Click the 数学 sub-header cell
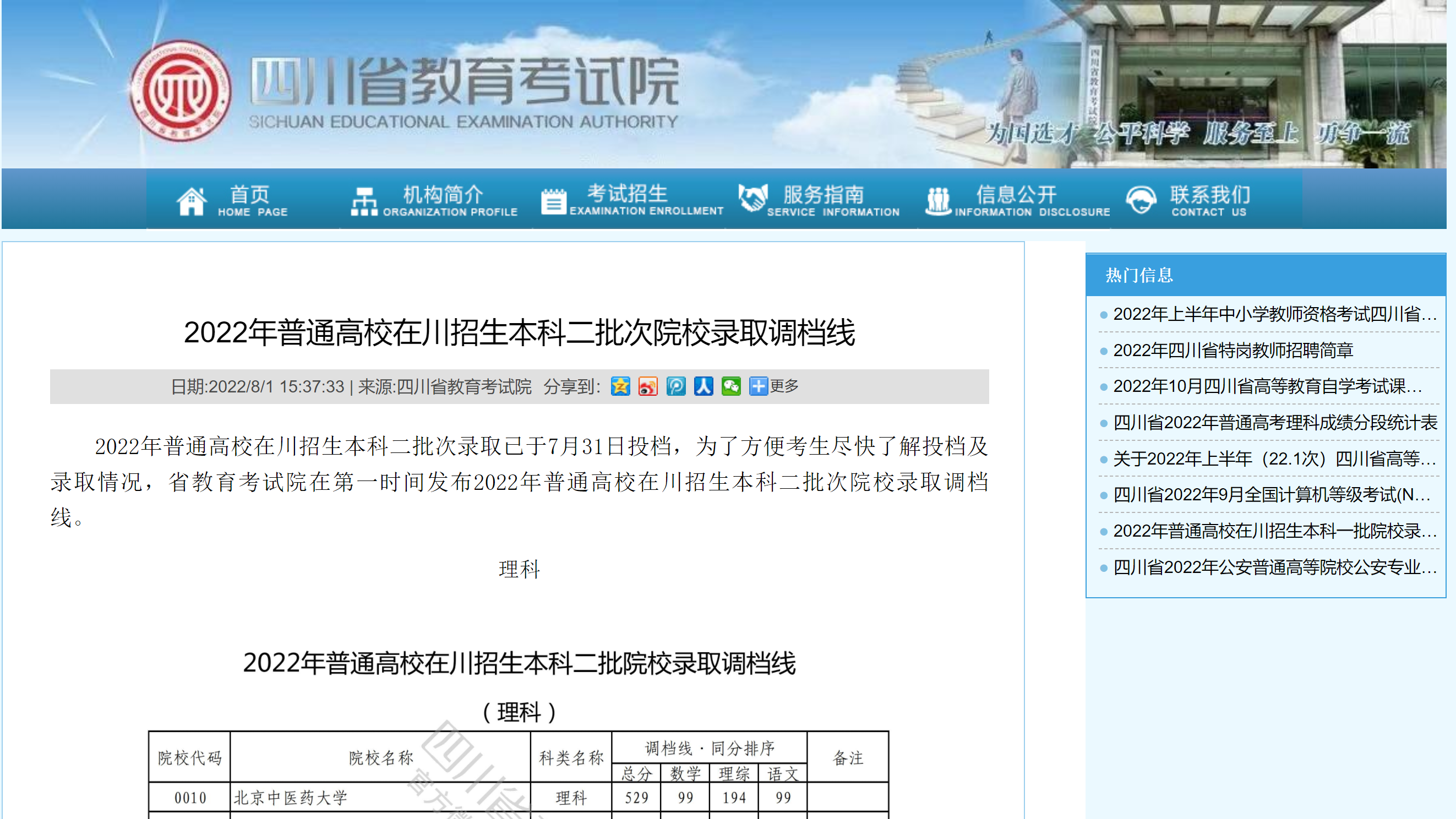1456x819 pixels. (685, 773)
